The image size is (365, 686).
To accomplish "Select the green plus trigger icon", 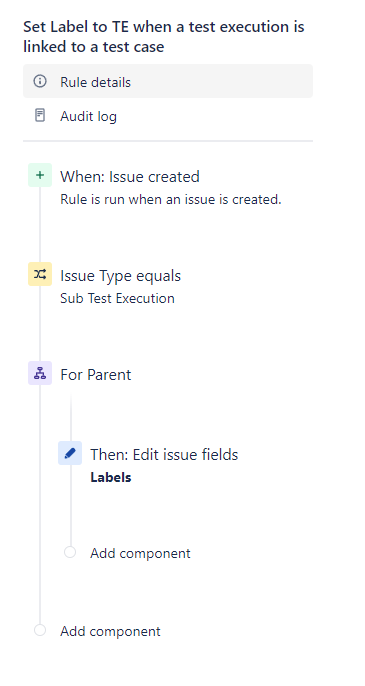I will pos(40,175).
